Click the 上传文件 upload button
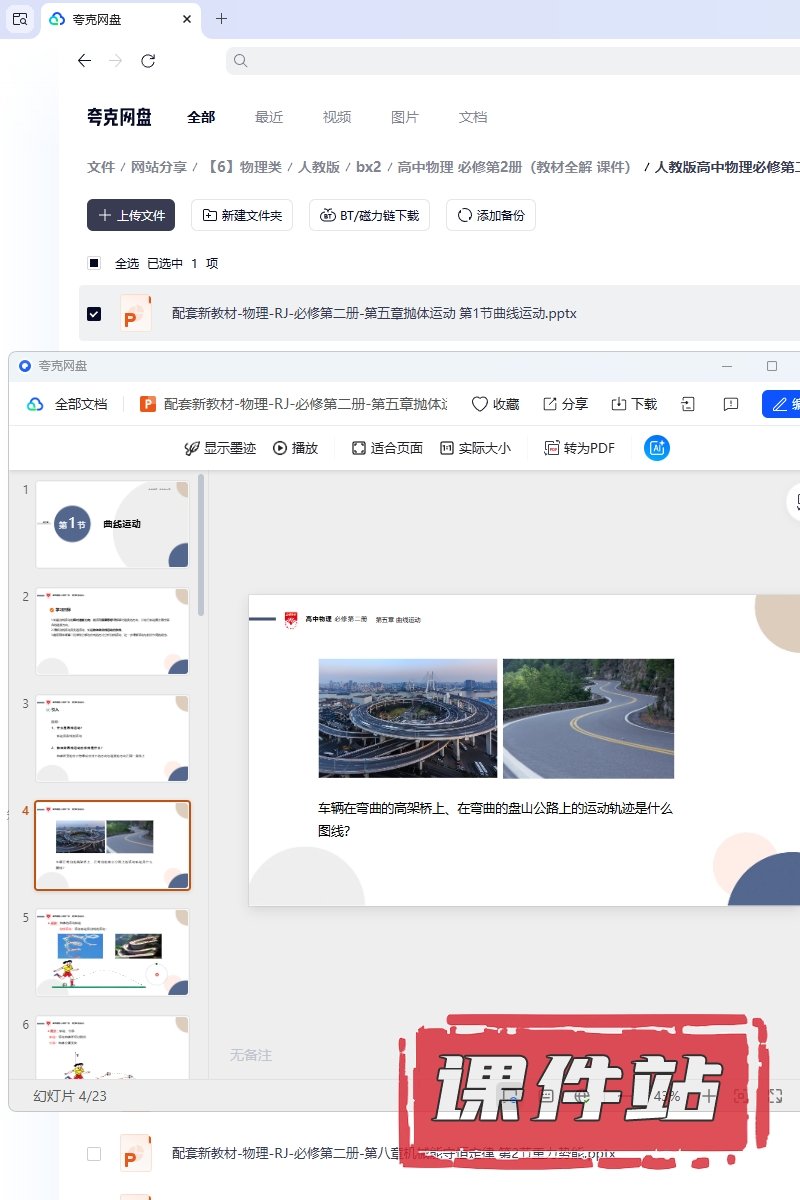Screen dimensions: 800x1200 [131, 215]
